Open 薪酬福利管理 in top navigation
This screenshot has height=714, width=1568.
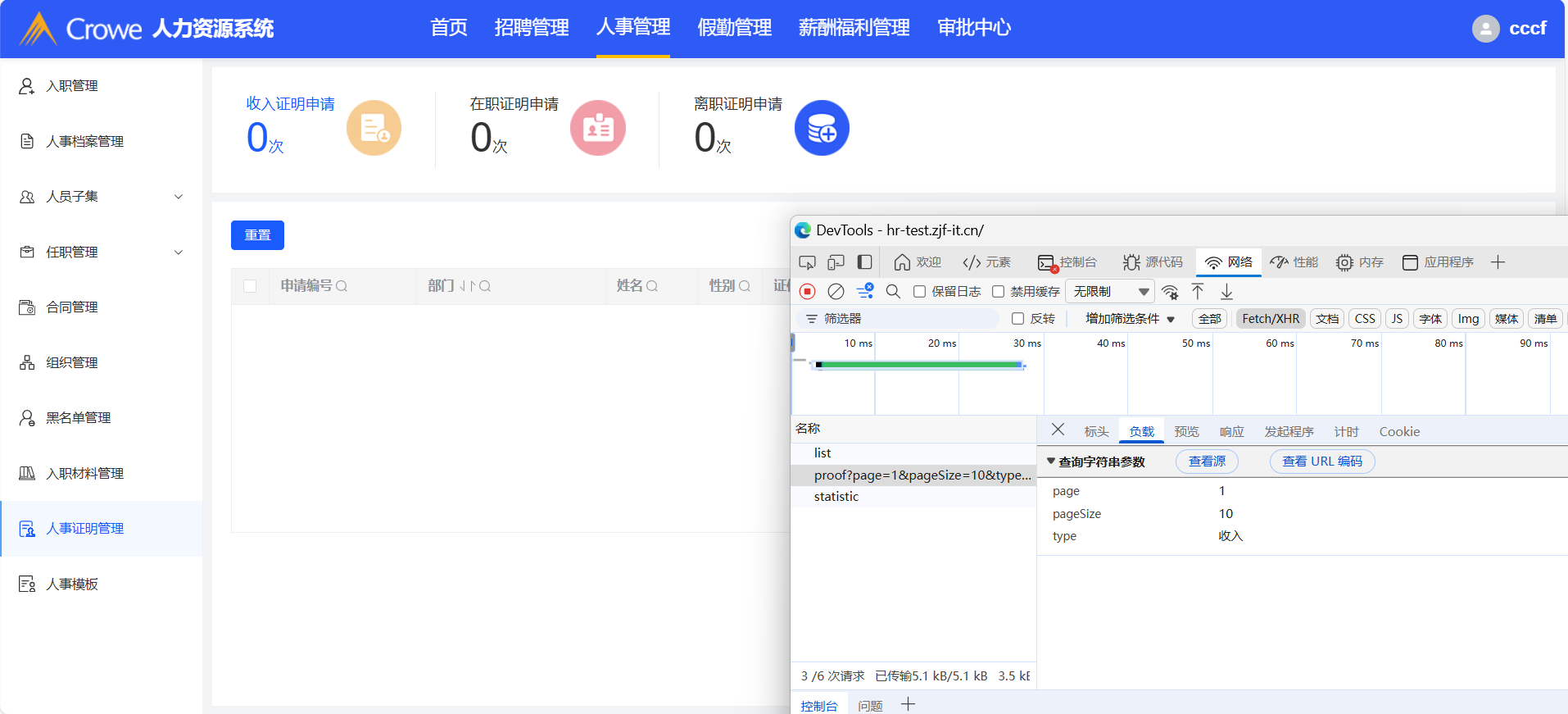(x=854, y=28)
